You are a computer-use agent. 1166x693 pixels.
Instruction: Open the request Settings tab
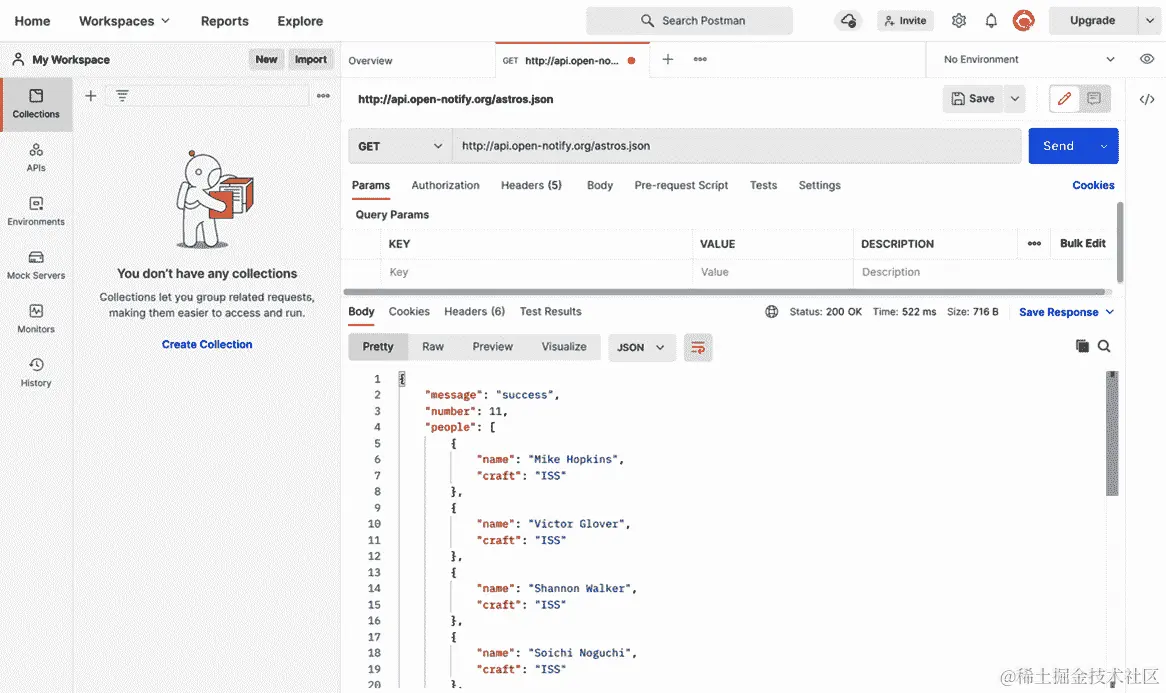819,185
